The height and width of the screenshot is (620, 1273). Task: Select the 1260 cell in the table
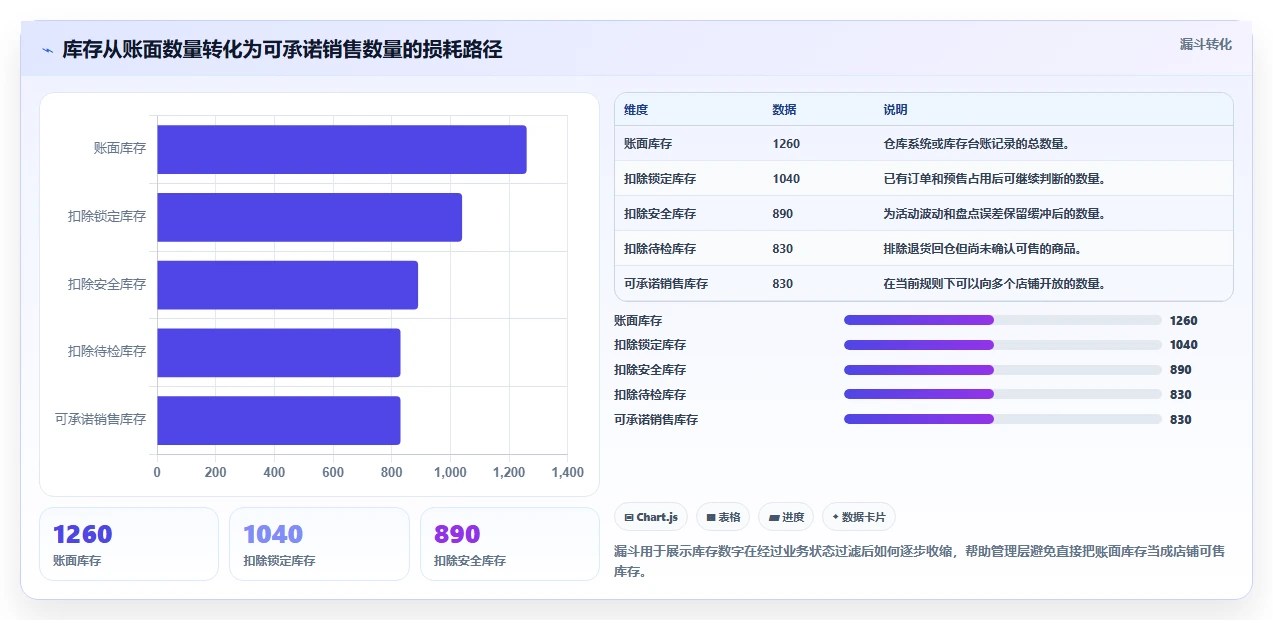pyautogui.click(x=786, y=144)
